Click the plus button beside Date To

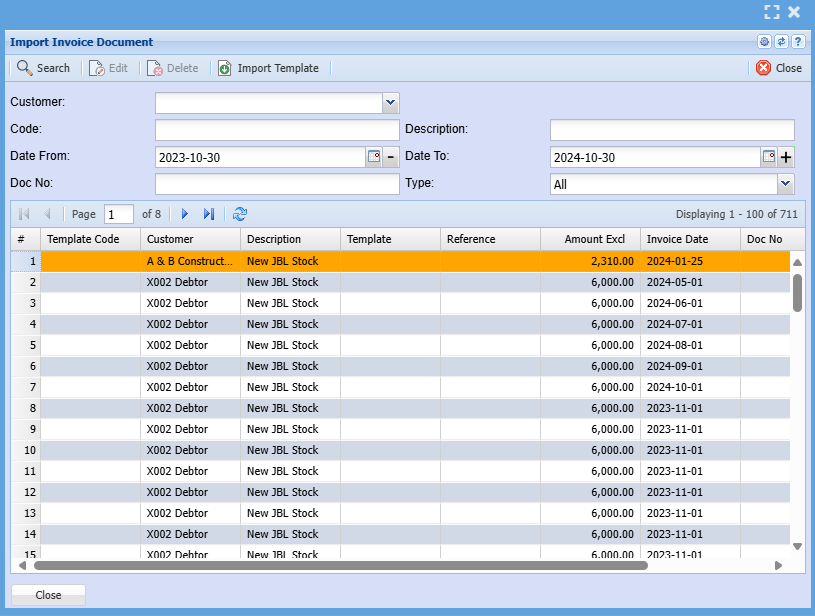tap(786, 157)
